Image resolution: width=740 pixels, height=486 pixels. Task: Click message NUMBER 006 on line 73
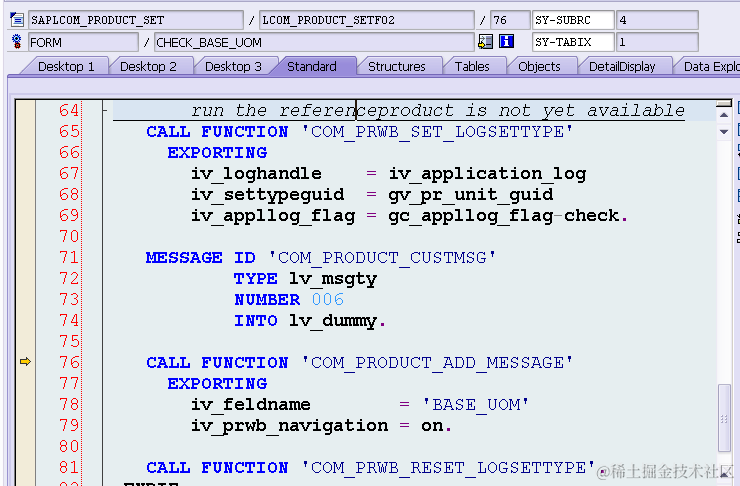(x=328, y=300)
